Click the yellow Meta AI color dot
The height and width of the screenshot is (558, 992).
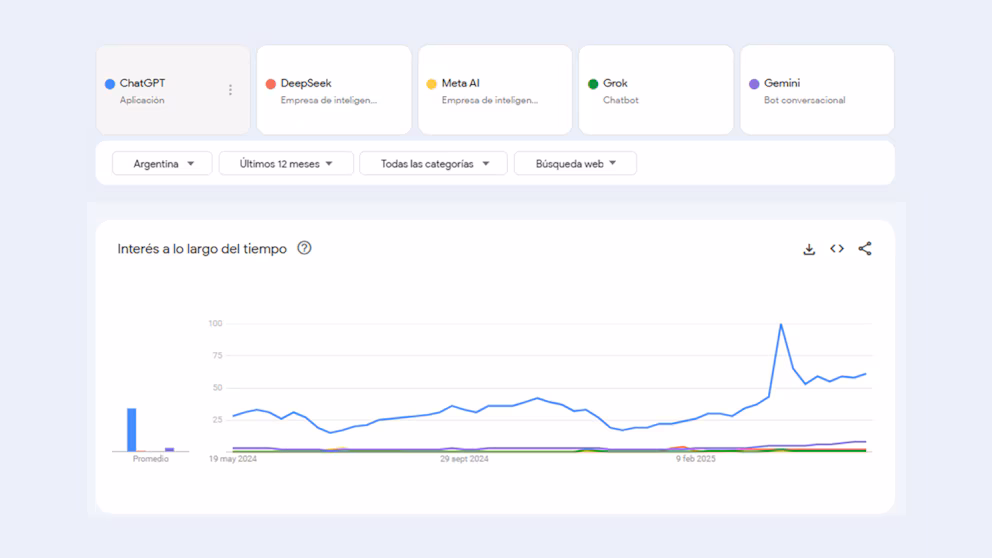(x=431, y=84)
